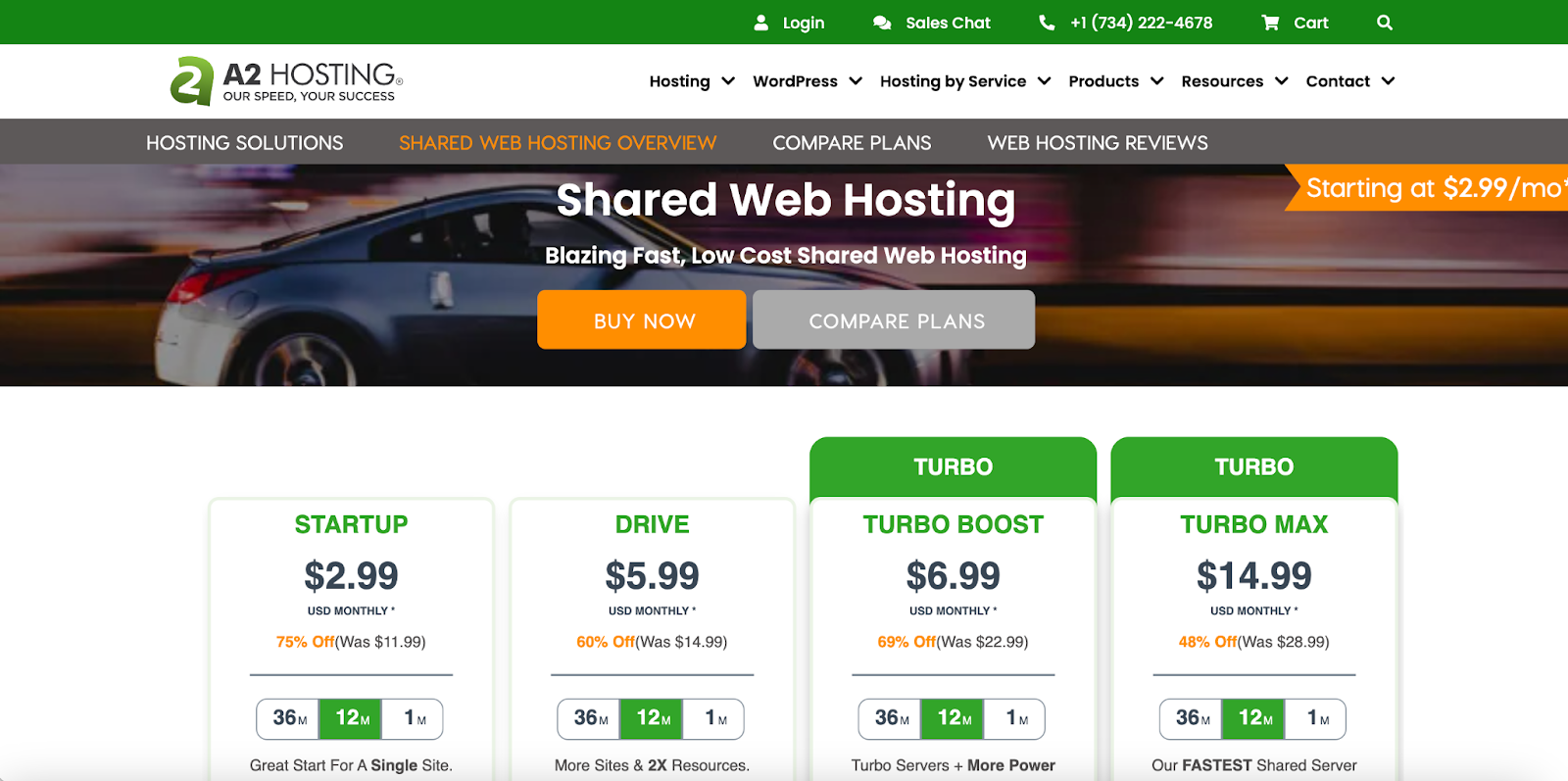Open the Hosting menu
This screenshot has height=781, width=1568.
pos(679,81)
